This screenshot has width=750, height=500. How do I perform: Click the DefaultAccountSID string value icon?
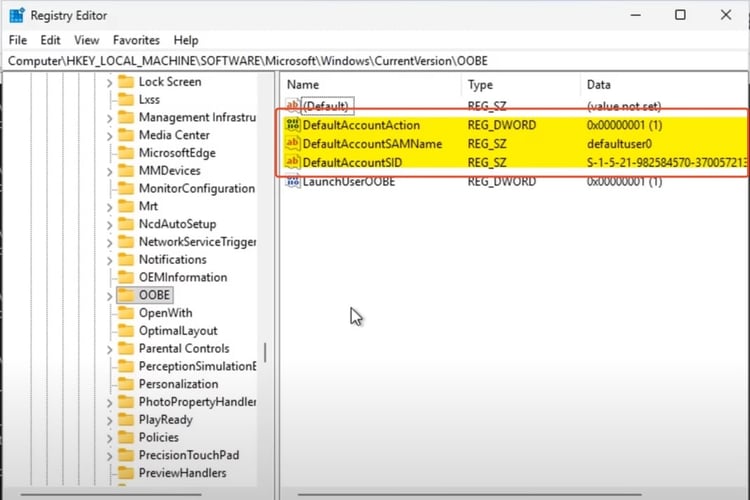coord(293,162)
